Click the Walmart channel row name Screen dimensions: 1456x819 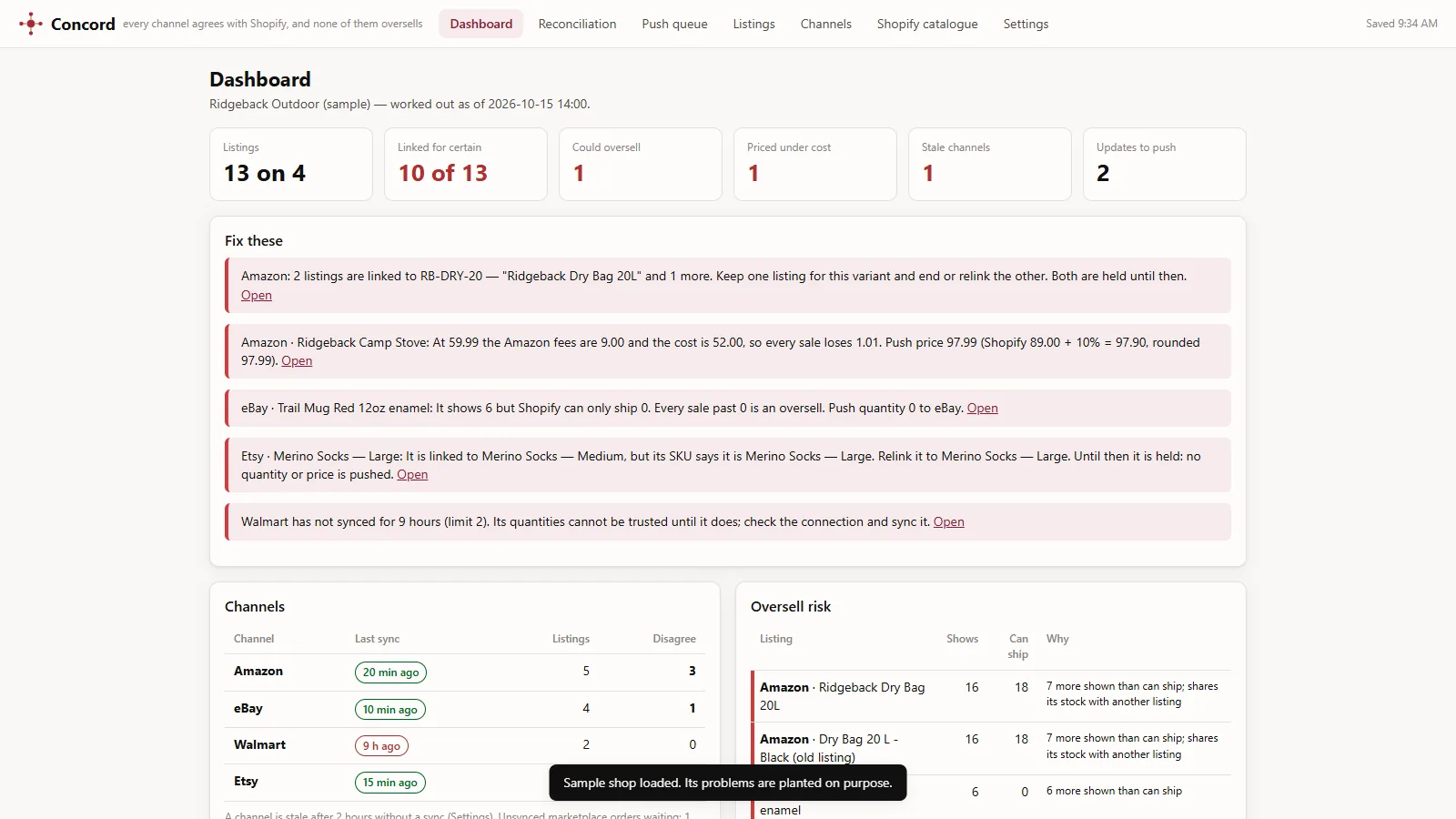[x=259, y=744]
